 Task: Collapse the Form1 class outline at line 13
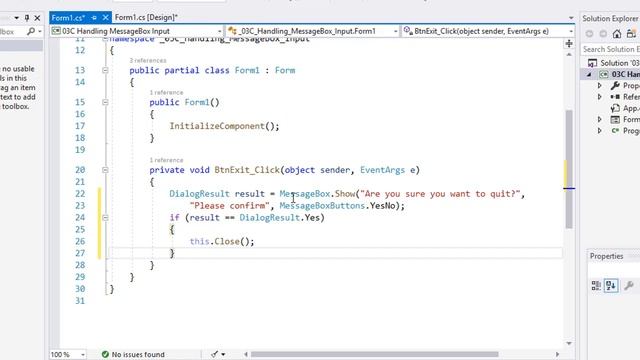coord(105,70)
